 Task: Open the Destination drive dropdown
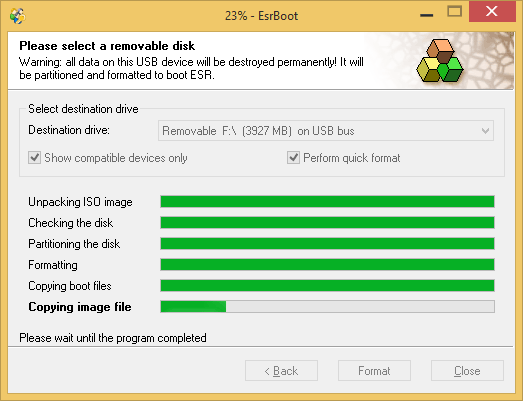326,131
